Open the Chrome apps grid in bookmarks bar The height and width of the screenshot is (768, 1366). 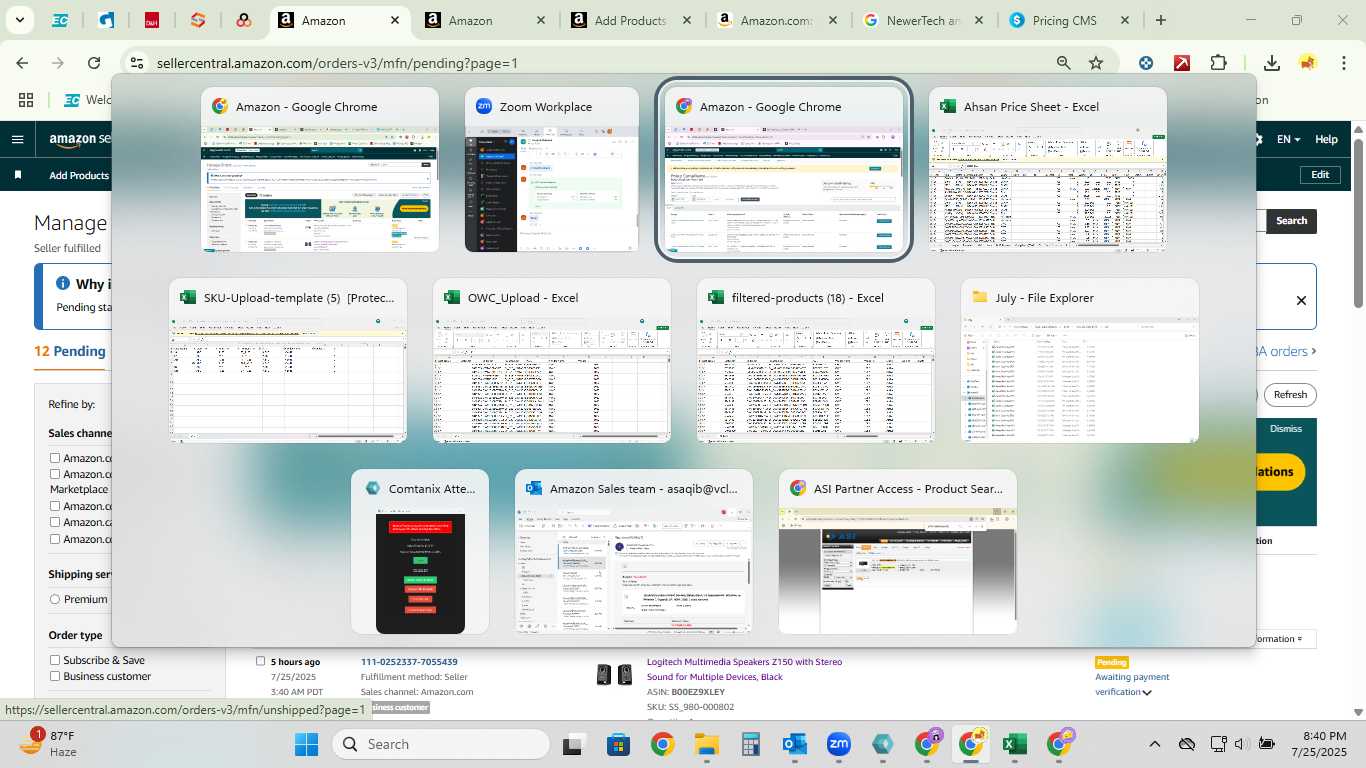(26, 100)
